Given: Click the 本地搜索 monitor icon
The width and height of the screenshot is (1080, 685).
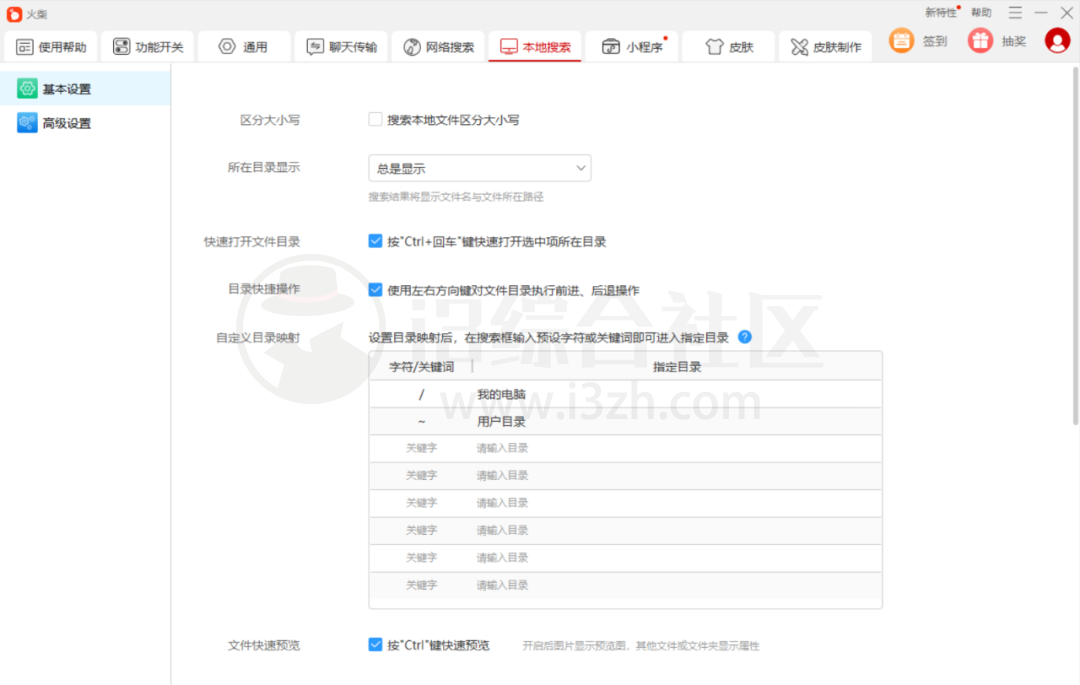Looking at the screenshot, I should [508, 46].
